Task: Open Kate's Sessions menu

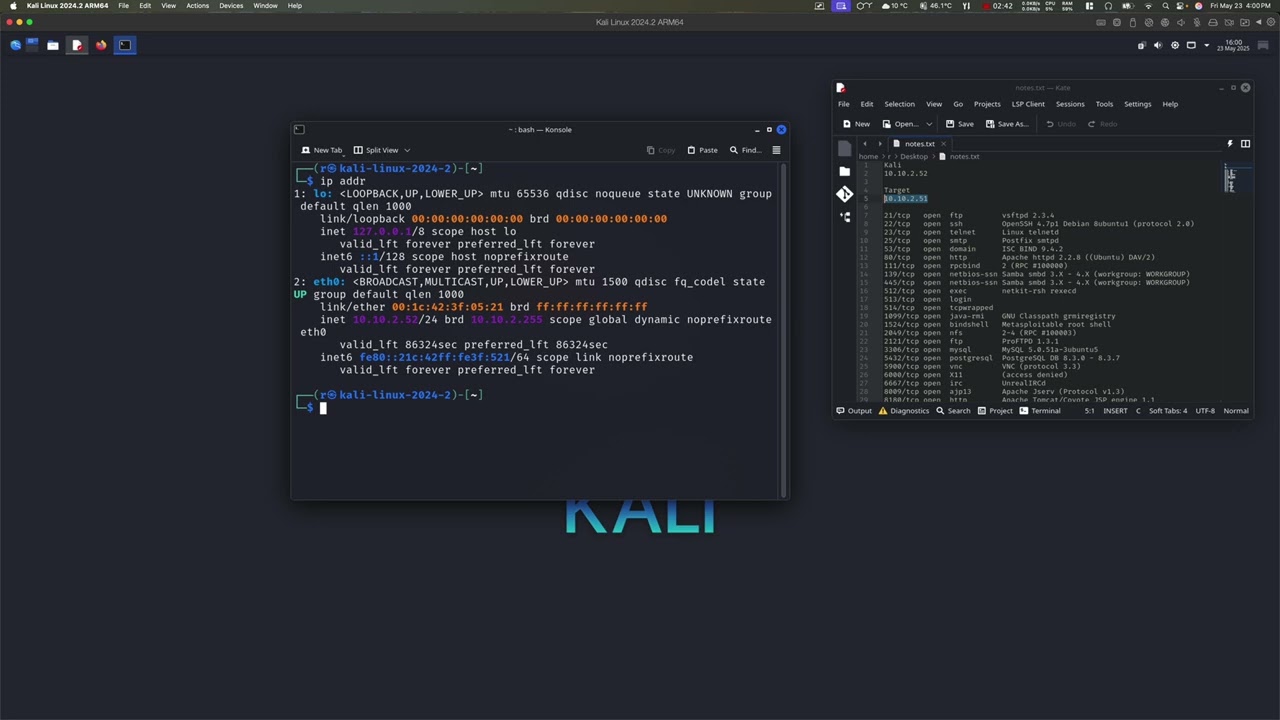Action: [1070, 104]
